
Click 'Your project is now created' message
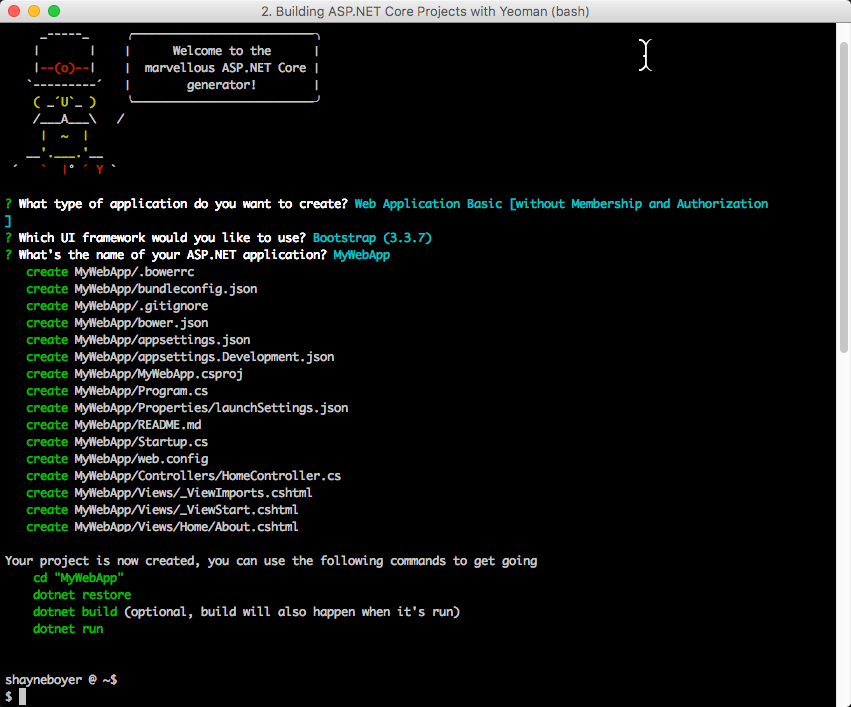(x=271, y=561)
